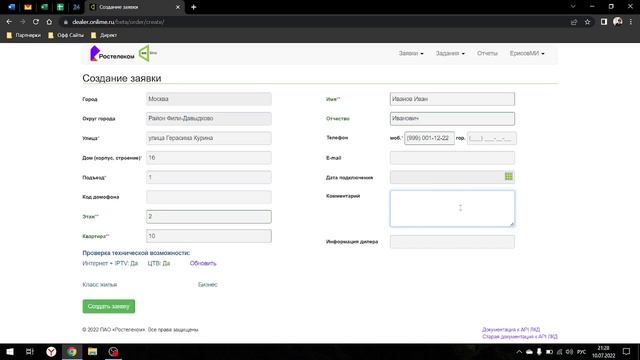
Task: Click the Обновить link for the technical check
Action: coord(203,263)
